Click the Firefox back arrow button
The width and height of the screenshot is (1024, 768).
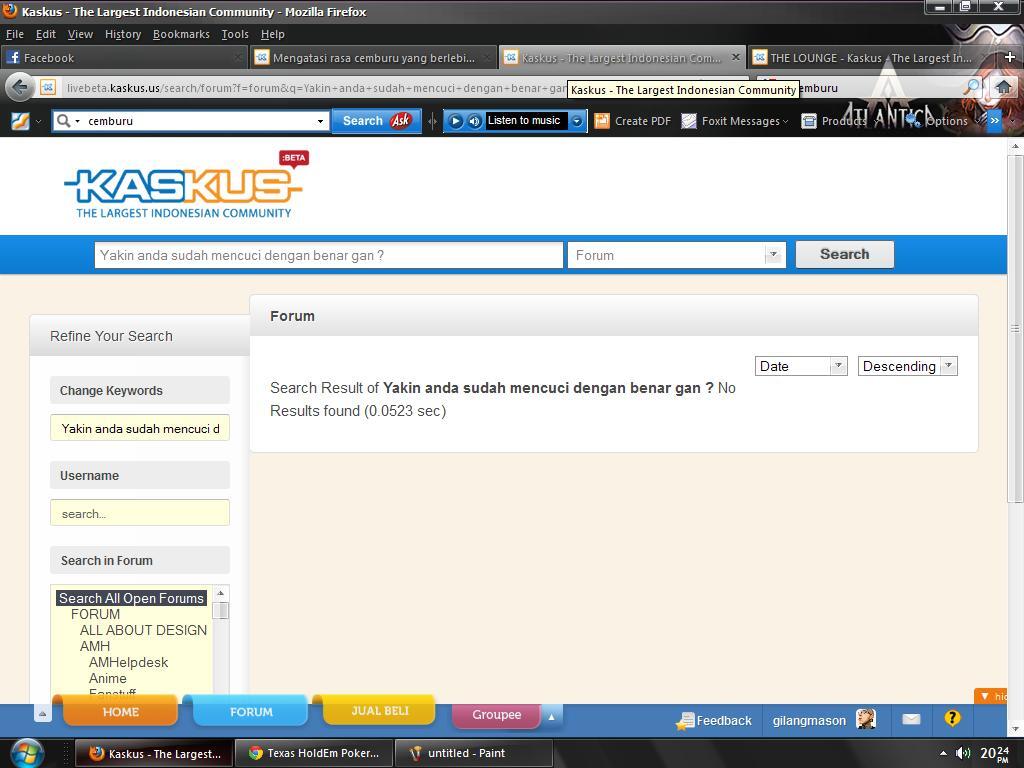point(20,88)
